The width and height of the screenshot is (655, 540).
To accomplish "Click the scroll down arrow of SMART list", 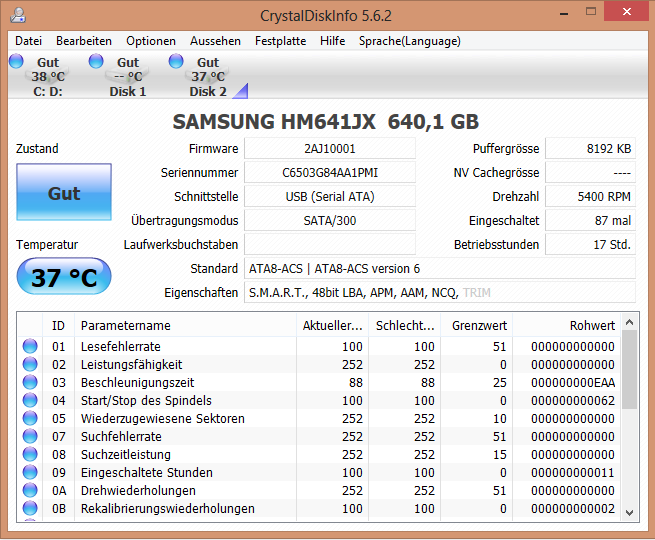I will pyautogui.click(x=630, y=512).
